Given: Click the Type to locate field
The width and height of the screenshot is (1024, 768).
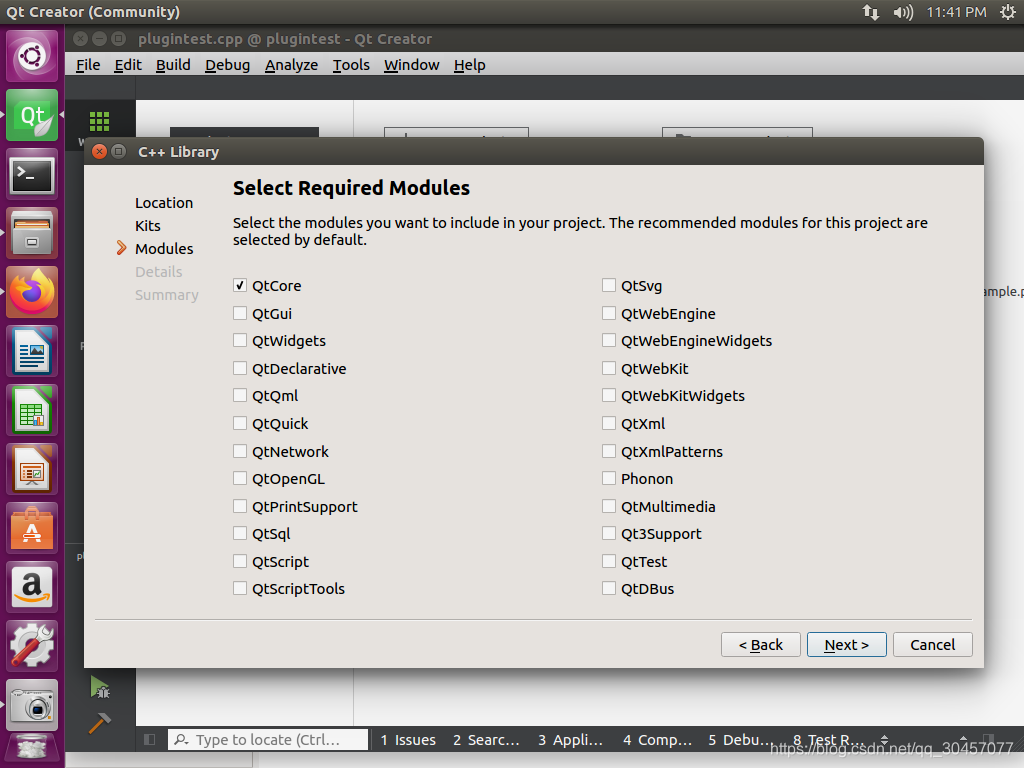Looking at the screenshot, I should point(268,739).
